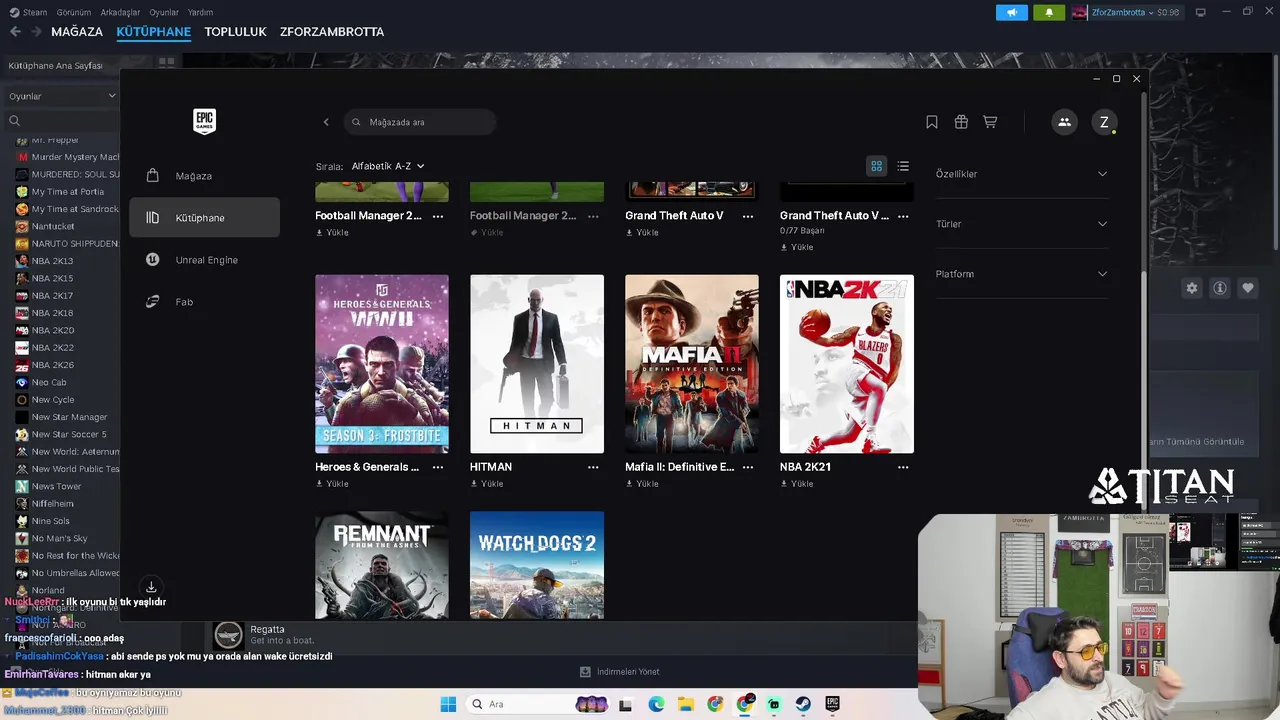The height and width of the screenshot is (720, 1280).
Task: Open File Explorer from taskbar
Action: tap(686, 704)
